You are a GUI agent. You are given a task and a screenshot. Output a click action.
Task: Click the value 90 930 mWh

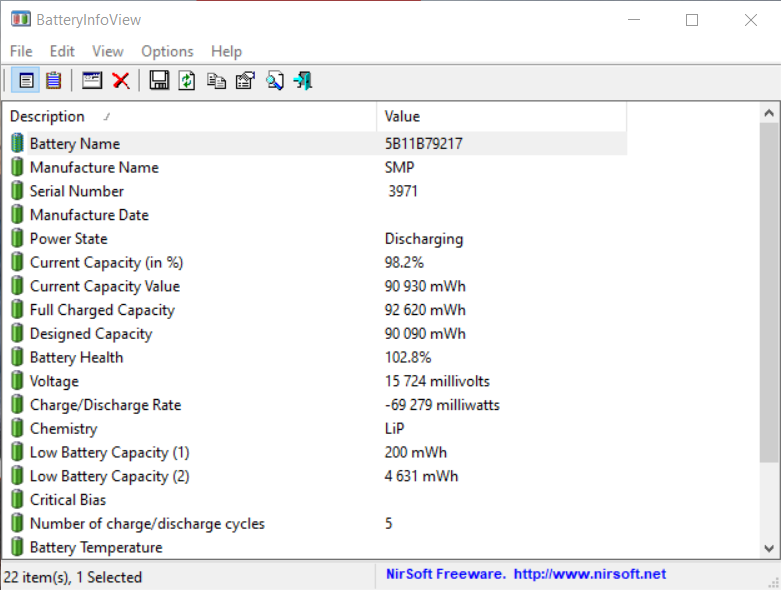click(x=425, y=286)
